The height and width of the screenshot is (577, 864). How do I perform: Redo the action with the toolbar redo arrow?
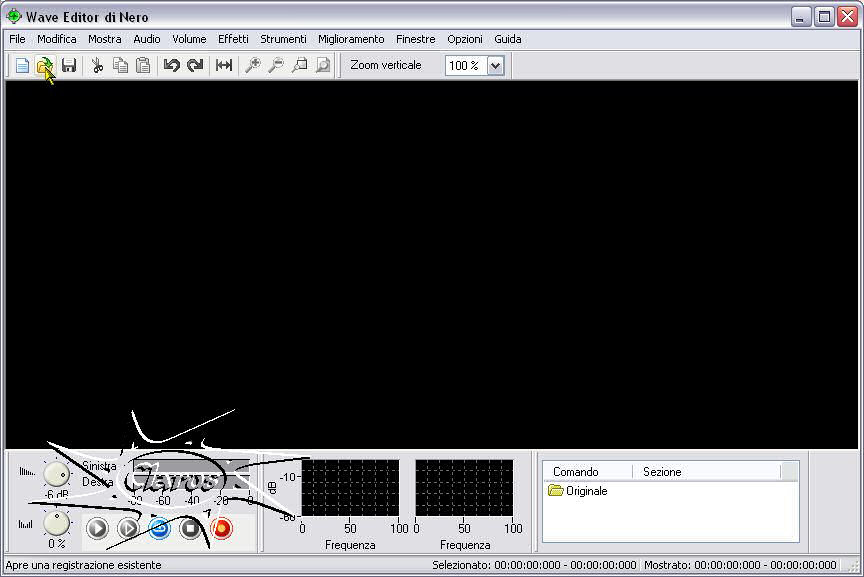pos(195,66)
